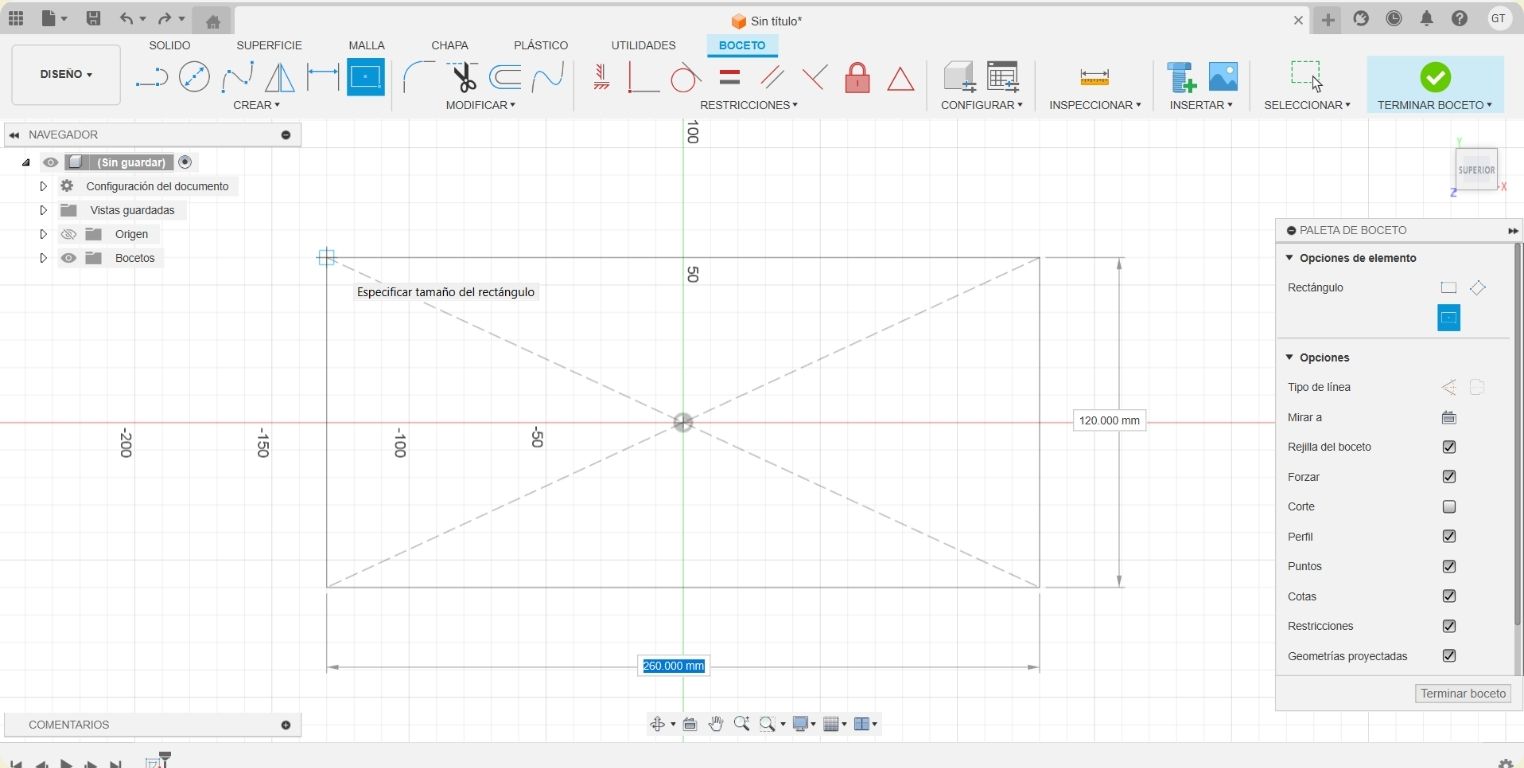
Task: Open the help question mark
Action: [x=1460, y=19]
